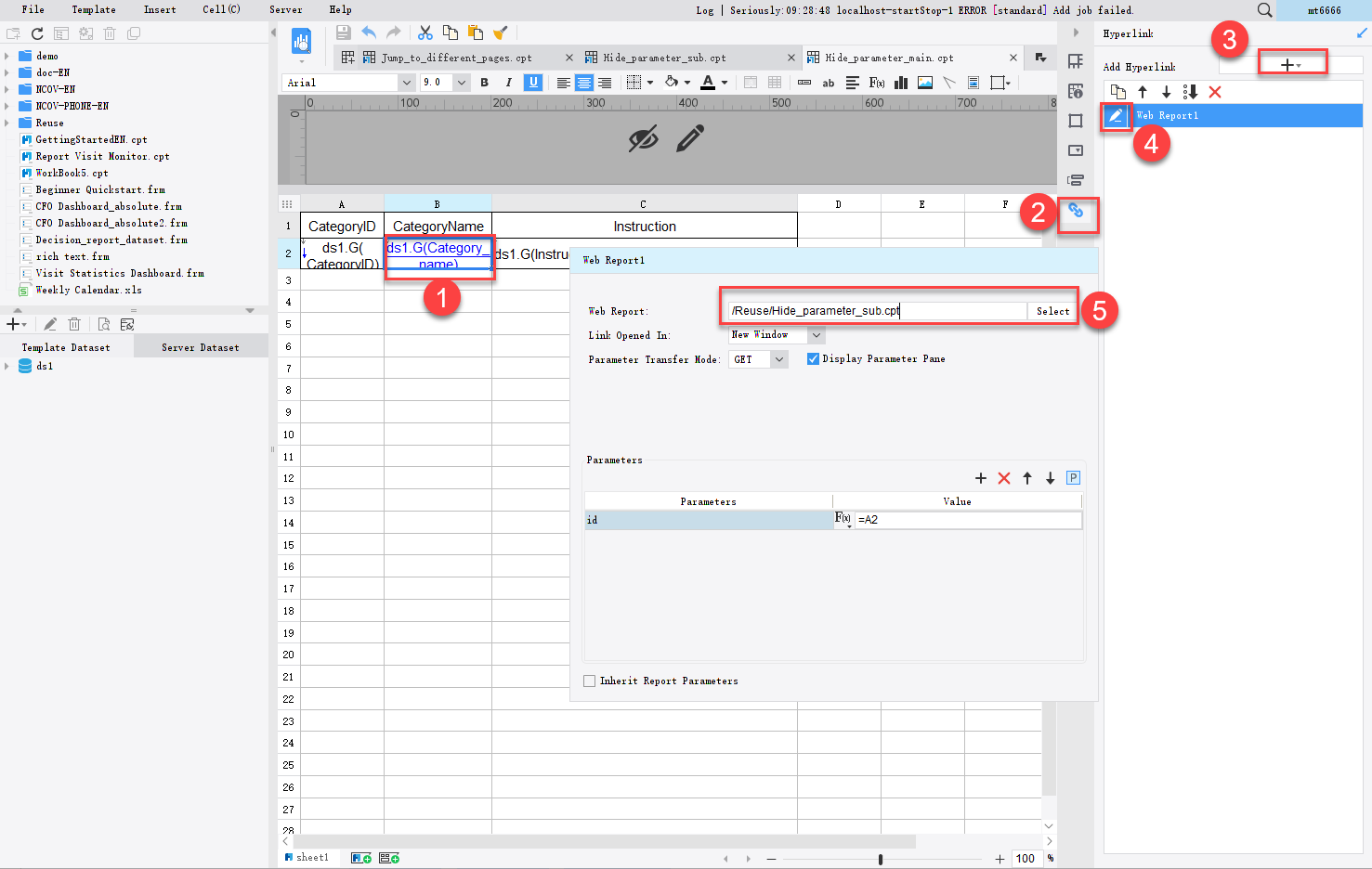This screenshot has width=1372, height=869.
Task: Open the search magnifier in the top bar
Action: point(1264,10)
